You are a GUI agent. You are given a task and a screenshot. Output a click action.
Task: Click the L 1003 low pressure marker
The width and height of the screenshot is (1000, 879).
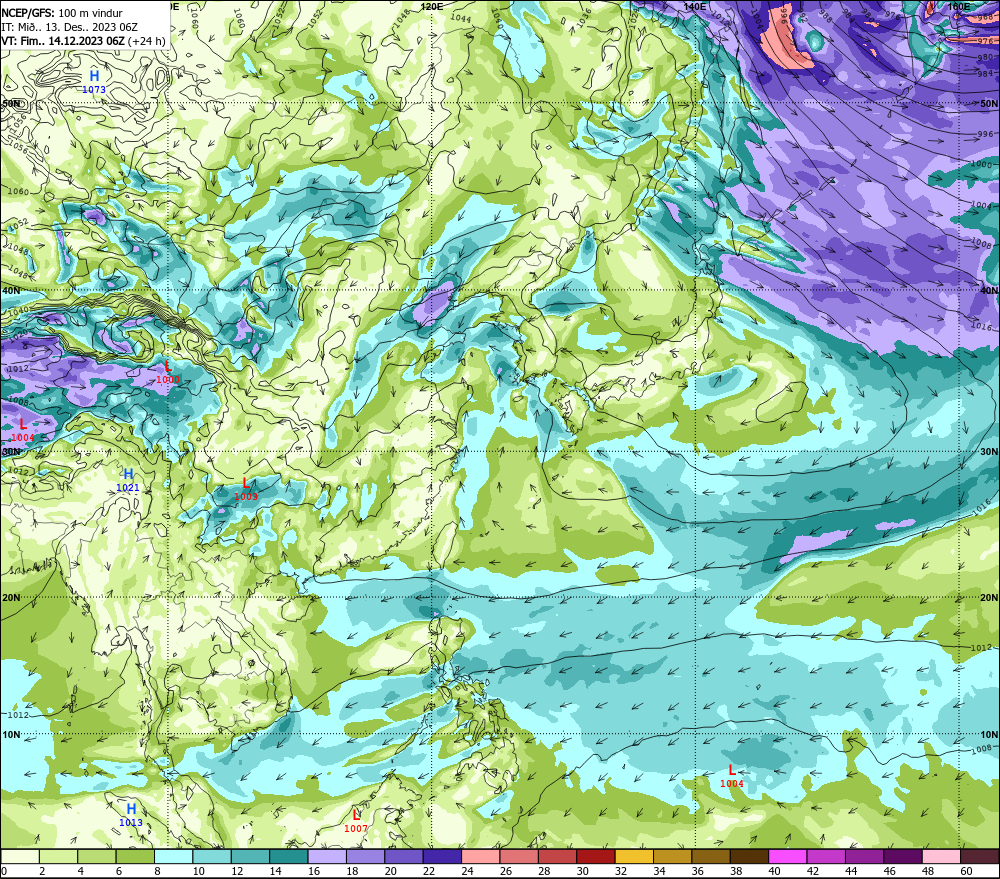(246, 489)
